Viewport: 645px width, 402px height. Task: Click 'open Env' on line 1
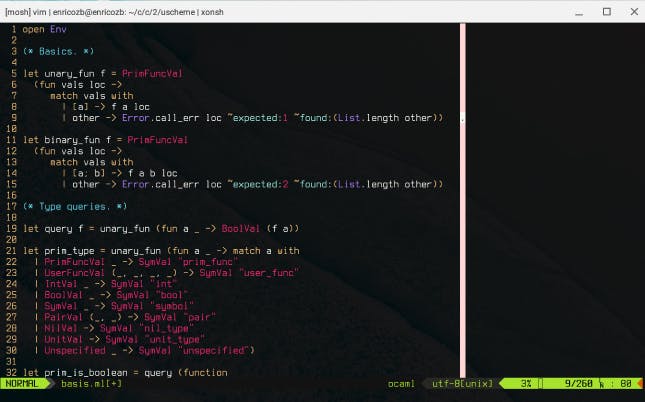(x=44, y=29)
